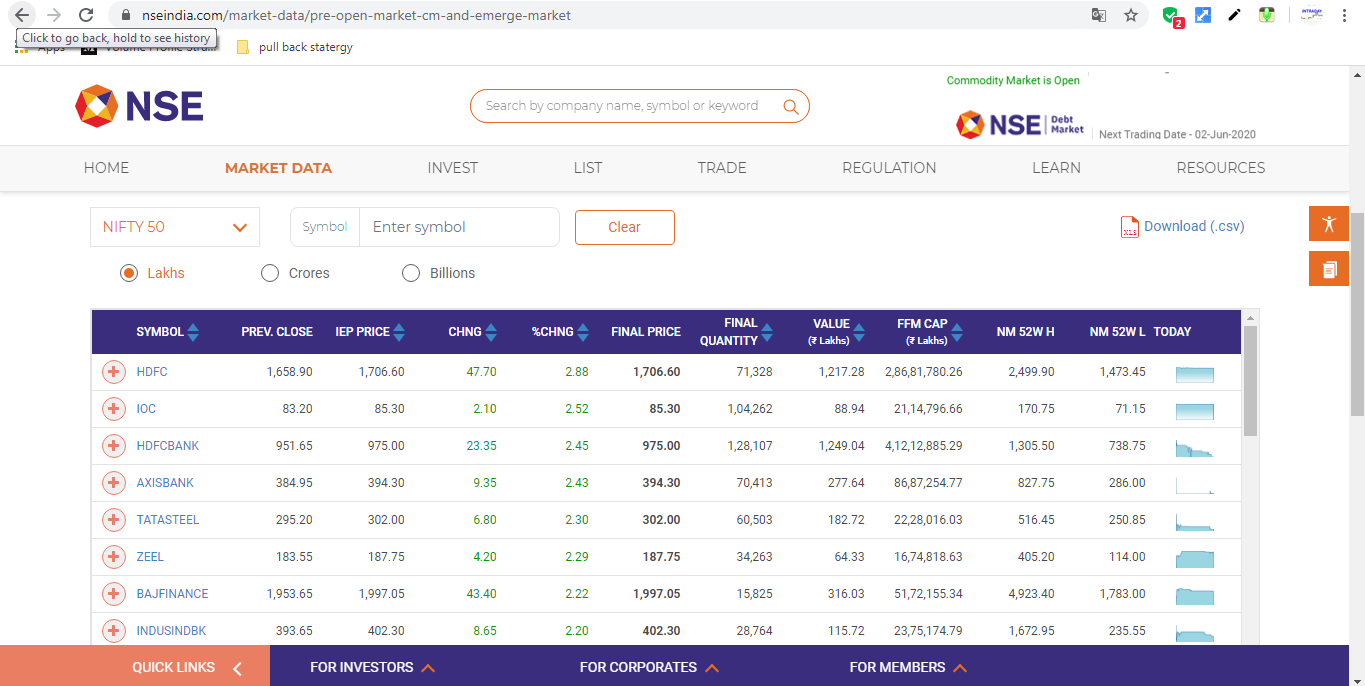
Task: Click Download (.csv) link
Action: [x=1194, y=226]
